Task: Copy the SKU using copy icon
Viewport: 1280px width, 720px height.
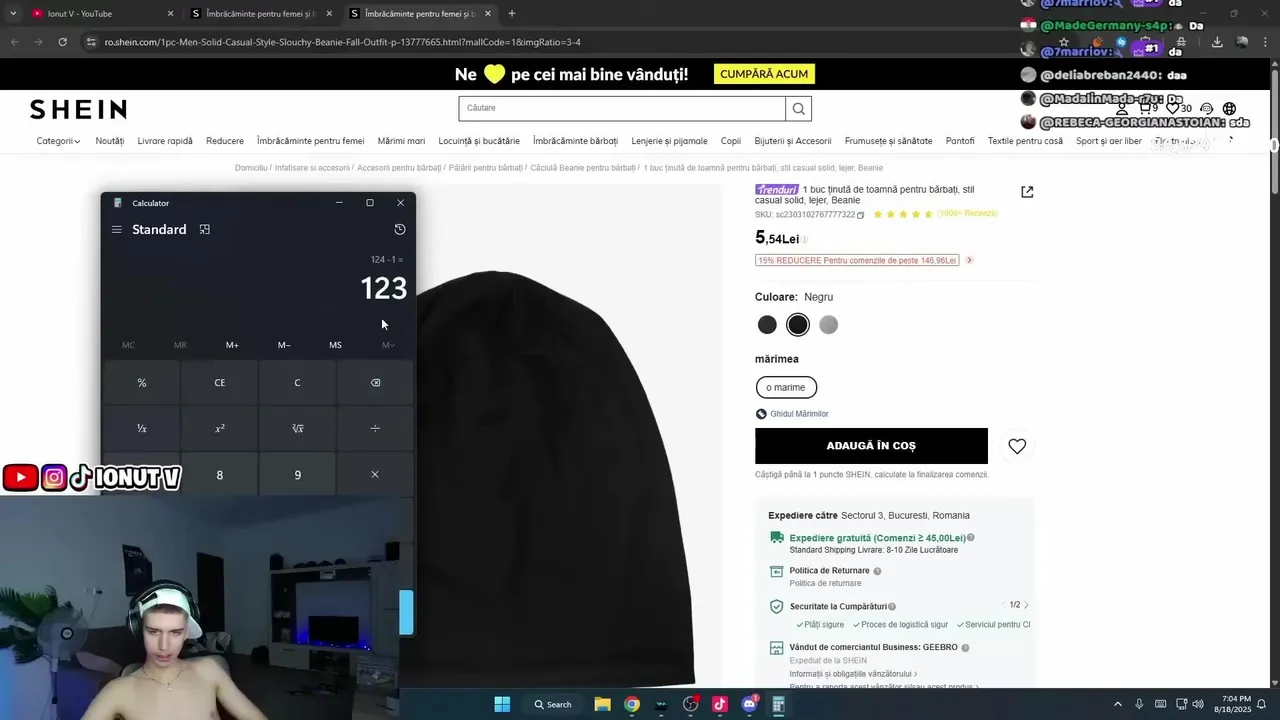Action: (x=861, y=215)
